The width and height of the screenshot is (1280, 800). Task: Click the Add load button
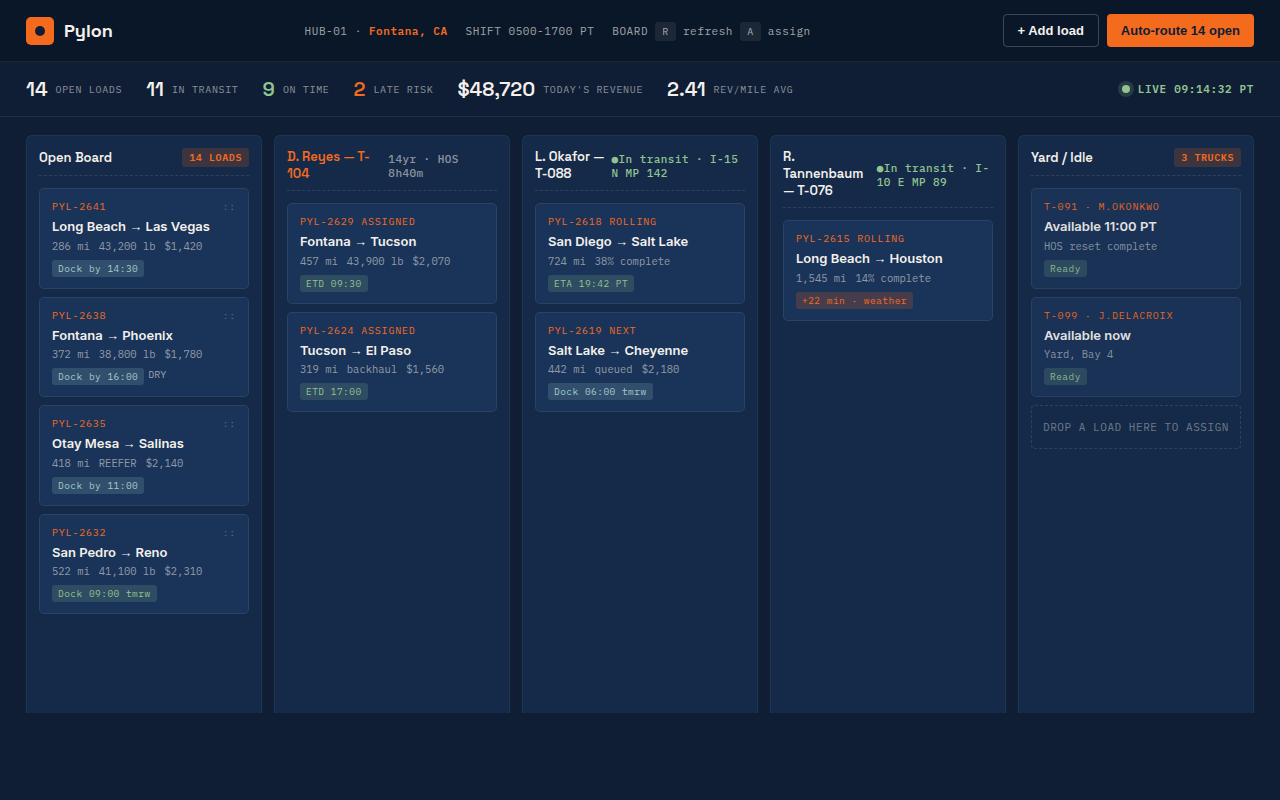point(1051,31)
